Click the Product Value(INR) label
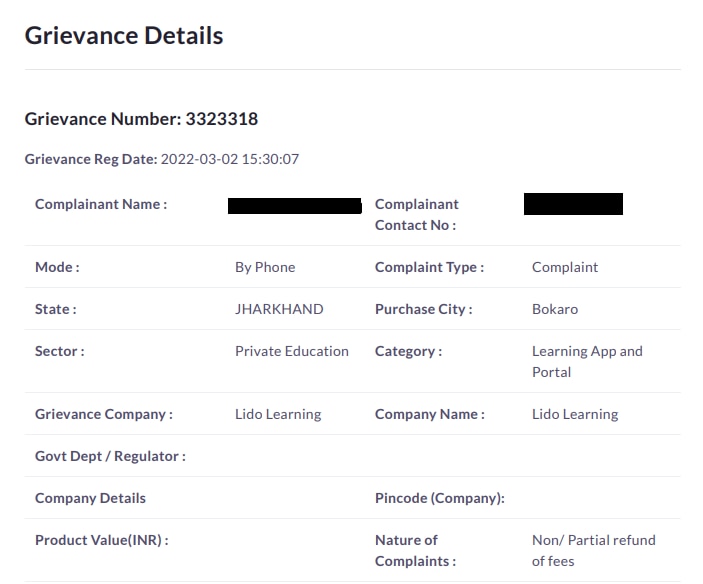703x584 pixels. (x=101, y=540)
